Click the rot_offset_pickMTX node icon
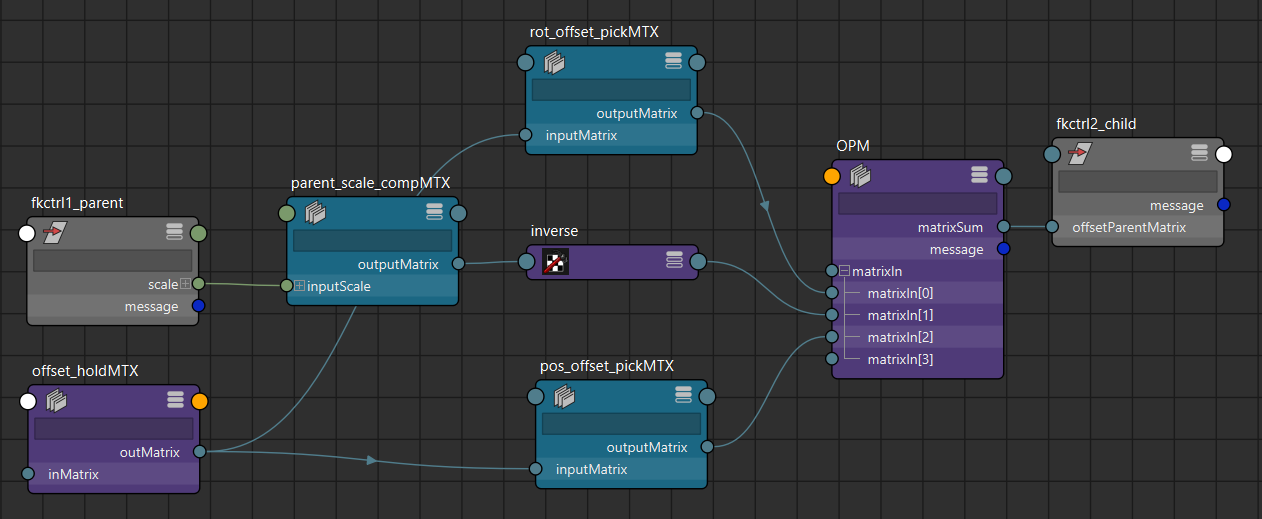The image size is (1262, 519). coord(554,63)
